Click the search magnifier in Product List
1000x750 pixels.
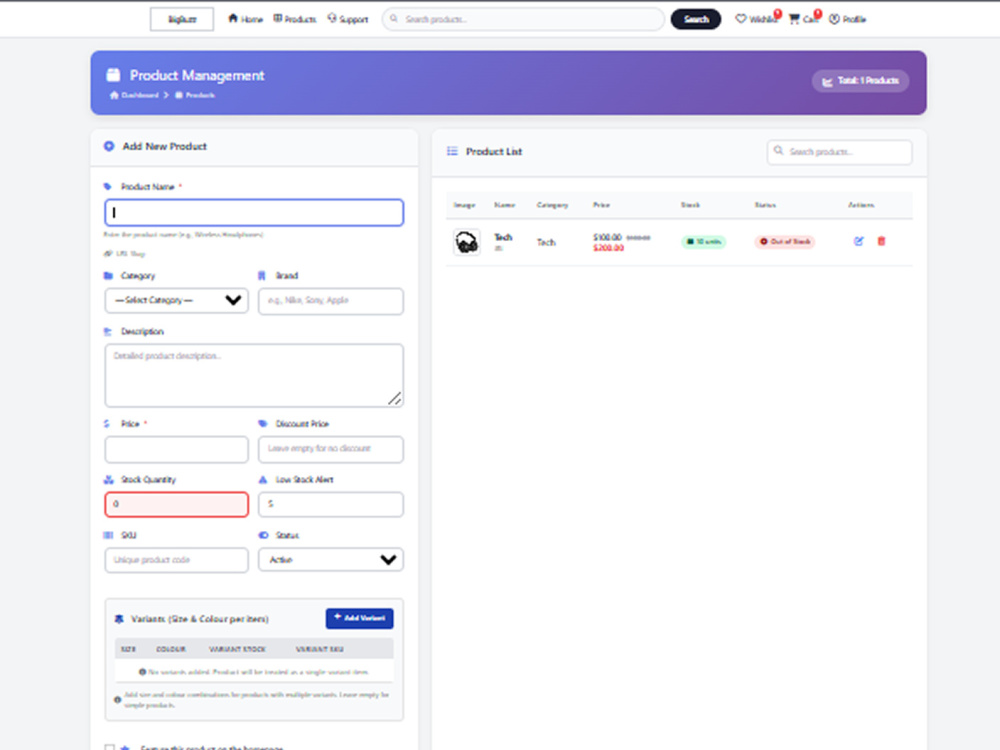click(778, 151)
